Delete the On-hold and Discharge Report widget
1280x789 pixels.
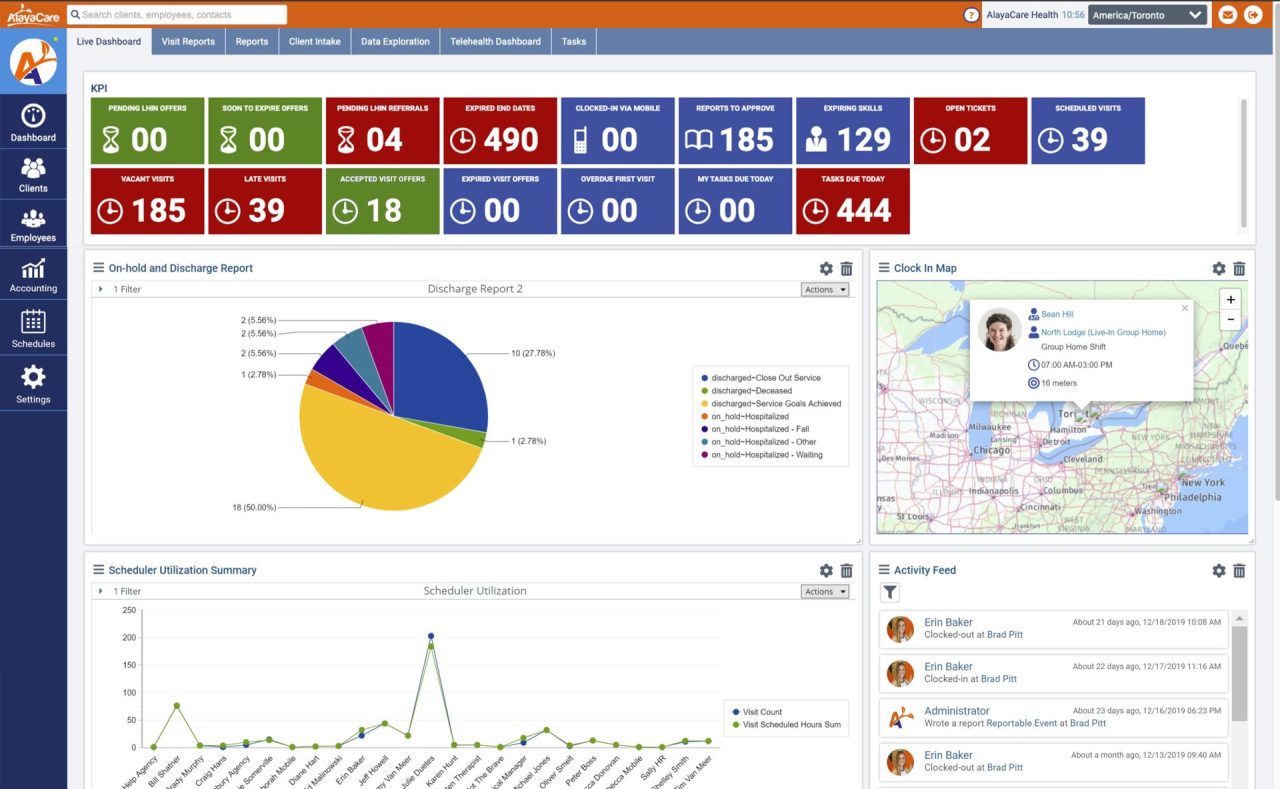click(x=846, y=268)
